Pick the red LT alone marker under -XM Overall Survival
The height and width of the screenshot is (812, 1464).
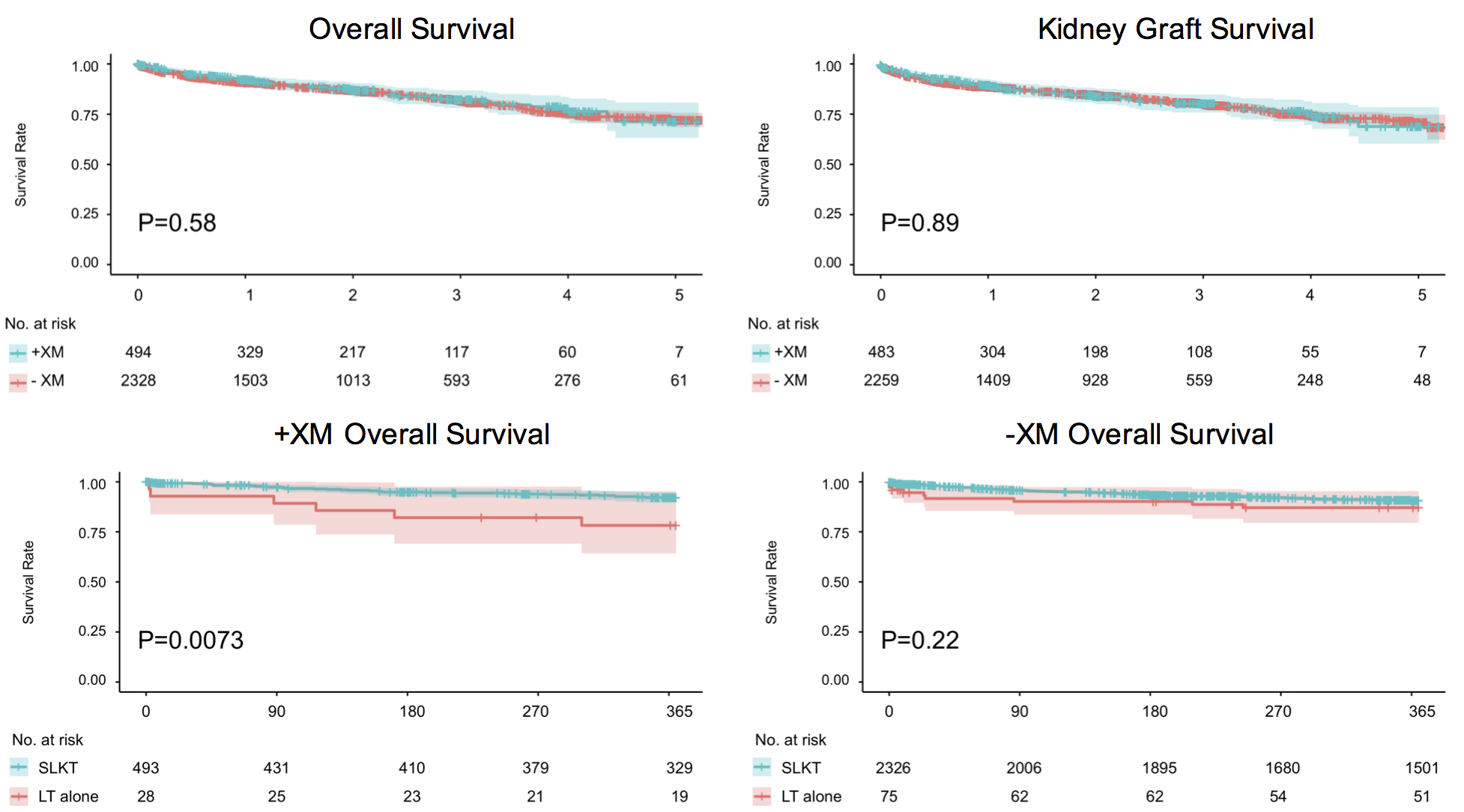tap(762, 796)
